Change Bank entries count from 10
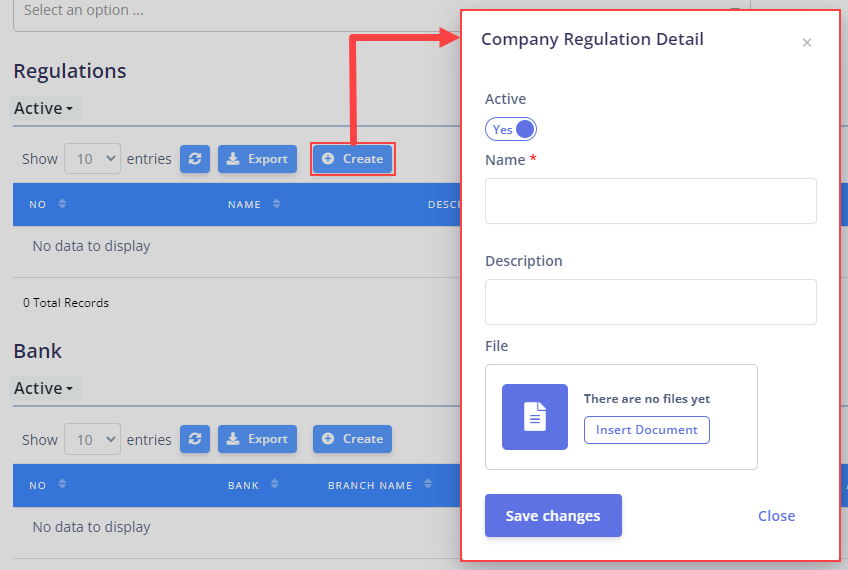 (x=92, y=439)
